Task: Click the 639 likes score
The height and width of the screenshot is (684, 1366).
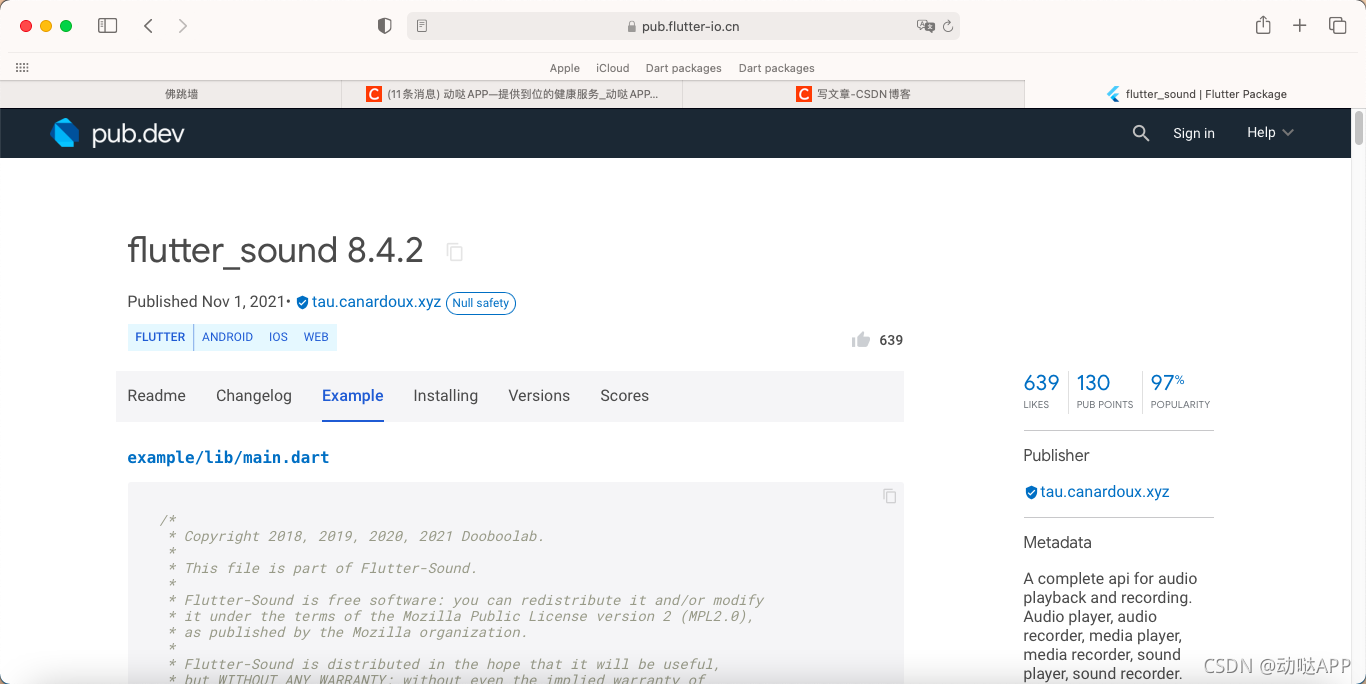Action: 1041,390
